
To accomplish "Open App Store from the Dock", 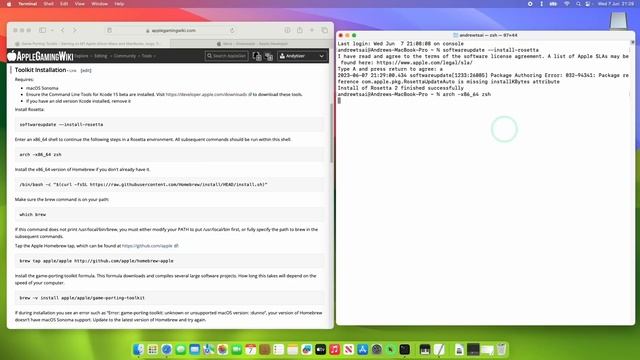I will point(362,349).
